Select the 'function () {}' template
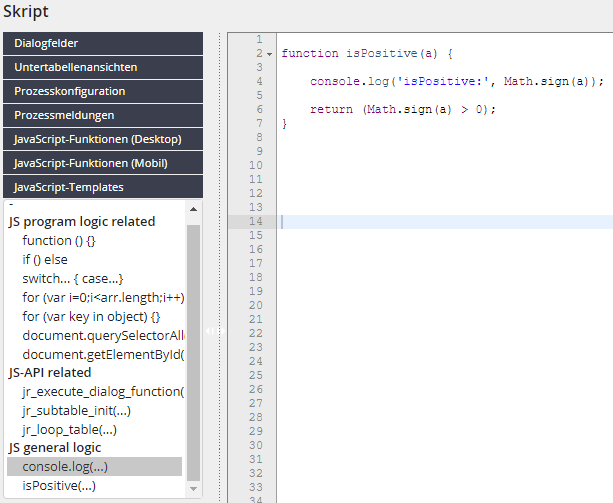613x503 pixels. [x=59, y=240]
